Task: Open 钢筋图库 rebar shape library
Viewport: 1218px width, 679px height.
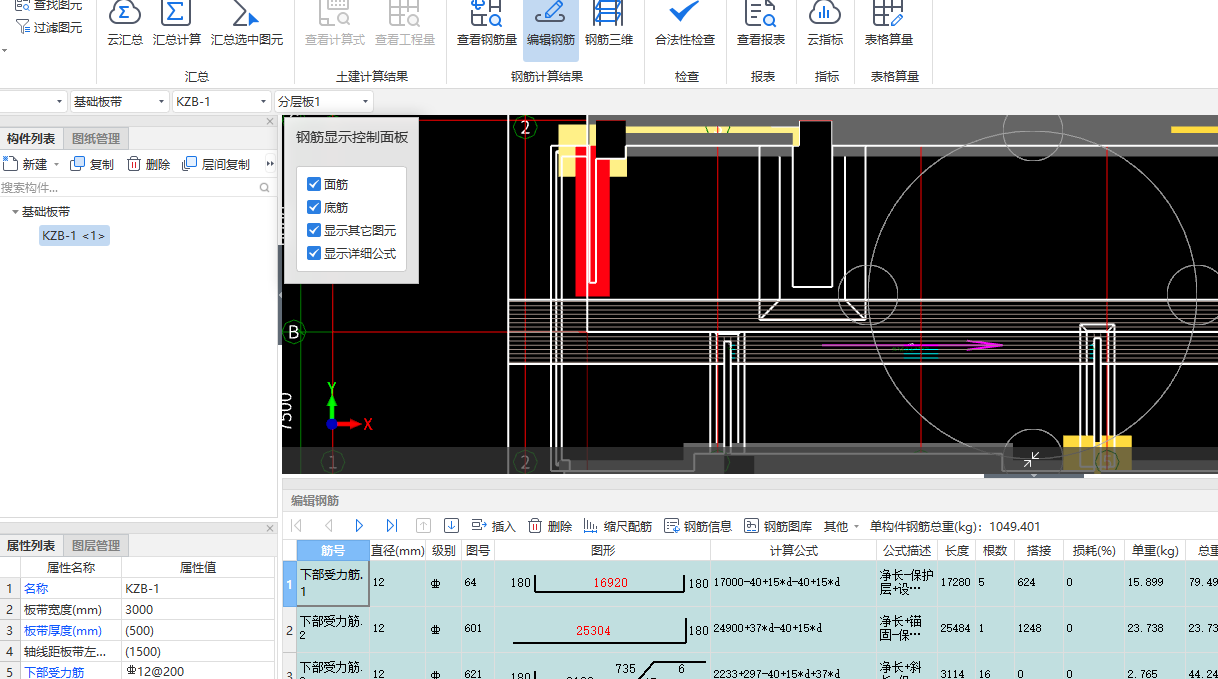Action: pos(778,526)
